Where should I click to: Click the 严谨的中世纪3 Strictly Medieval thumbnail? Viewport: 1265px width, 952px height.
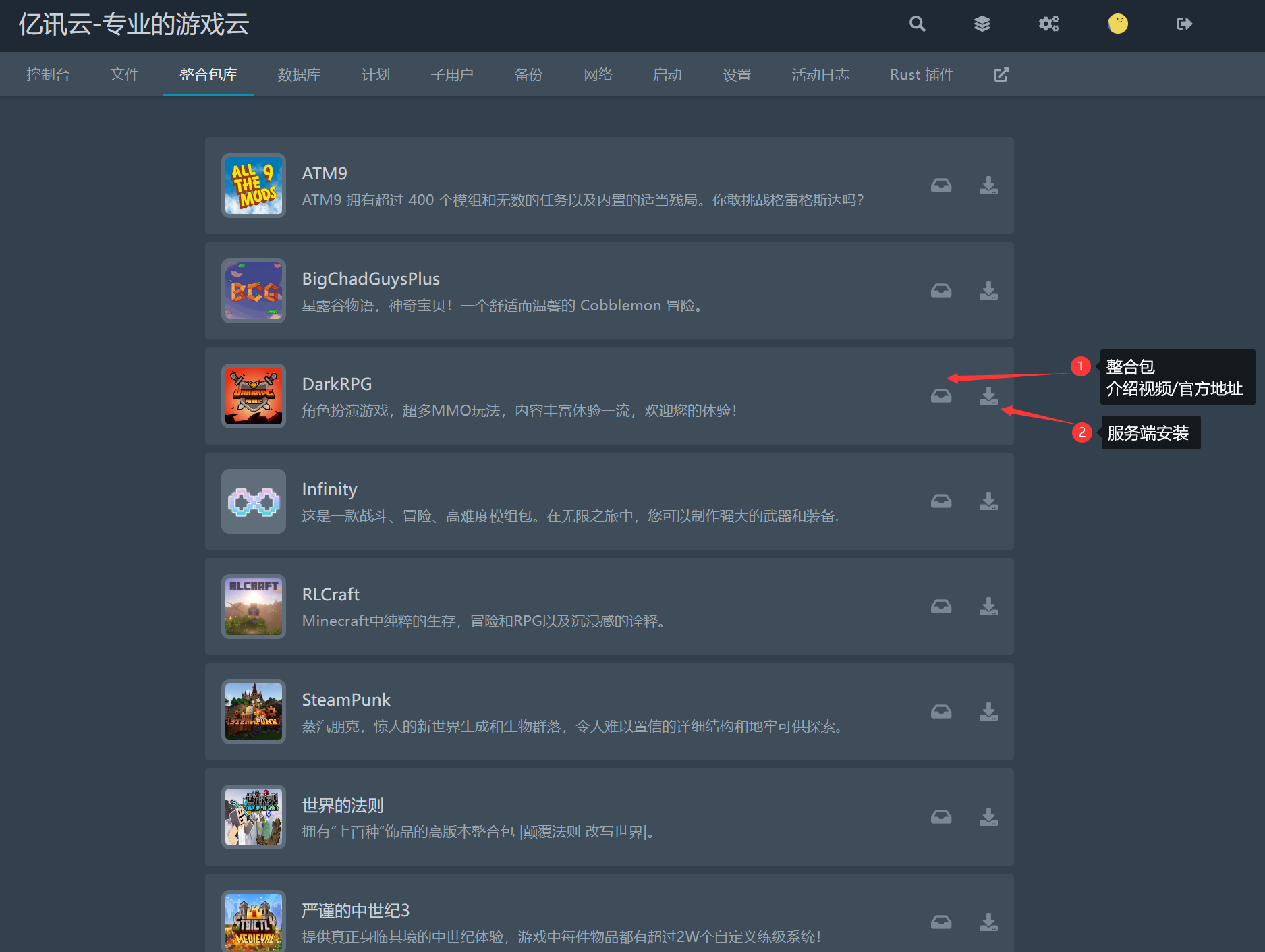pos(254,921)
